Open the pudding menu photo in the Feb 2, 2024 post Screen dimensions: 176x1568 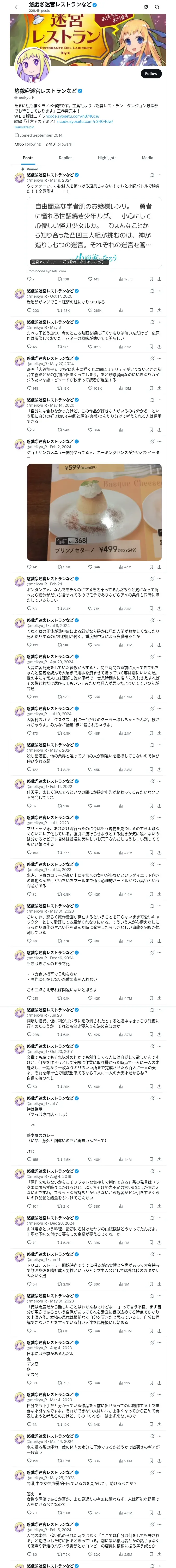coord(94,512)
